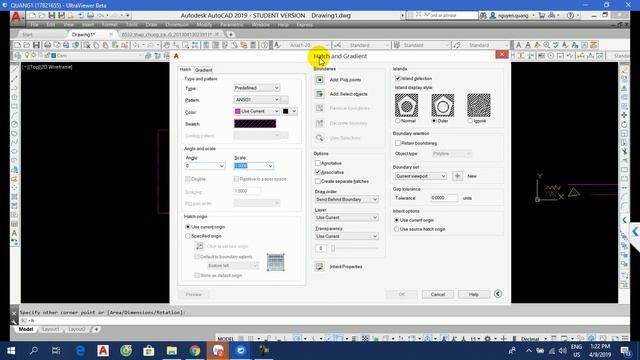The image size is (640, 360).
Task: Open Microsoft Store from taskbar
Action: [x=149, y=351]
